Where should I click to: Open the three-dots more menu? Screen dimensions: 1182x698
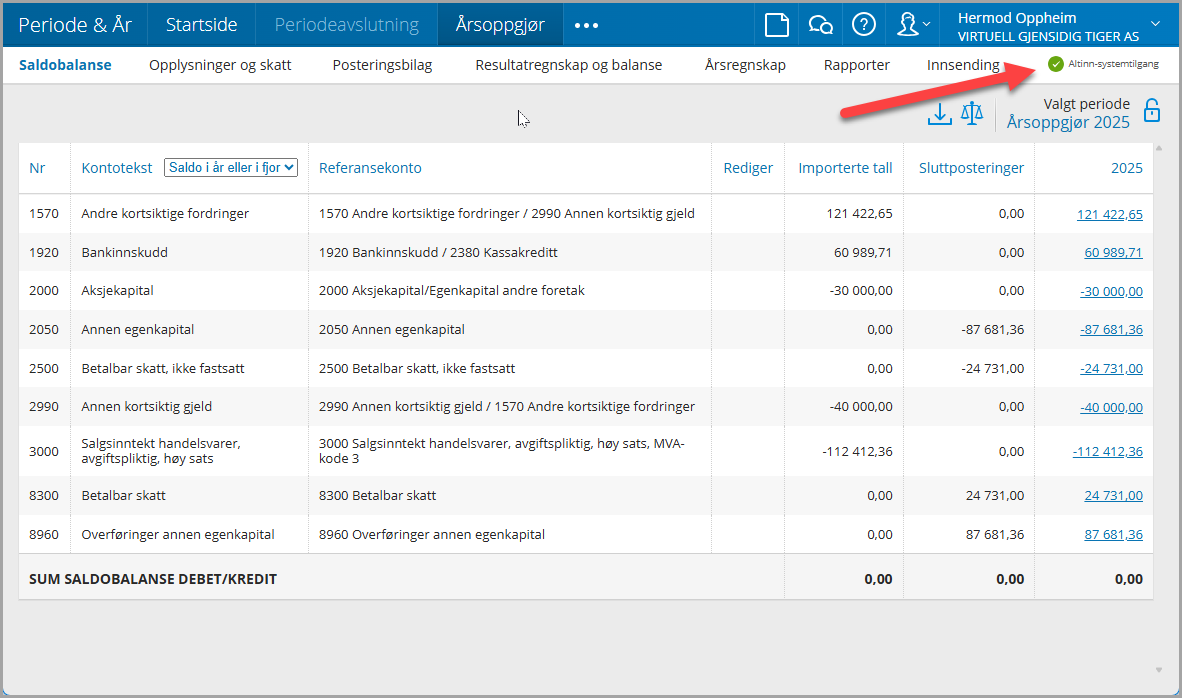586,25
